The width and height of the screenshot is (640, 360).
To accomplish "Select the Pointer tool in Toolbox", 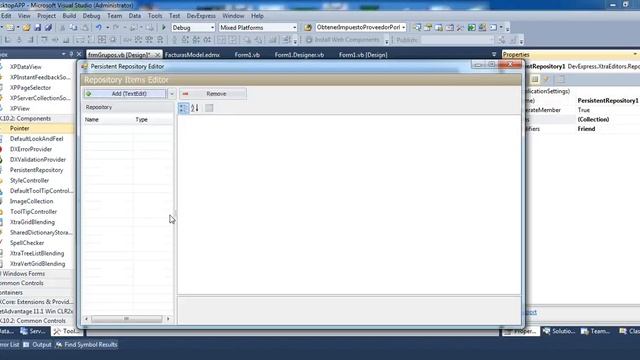I will [37, 128].
